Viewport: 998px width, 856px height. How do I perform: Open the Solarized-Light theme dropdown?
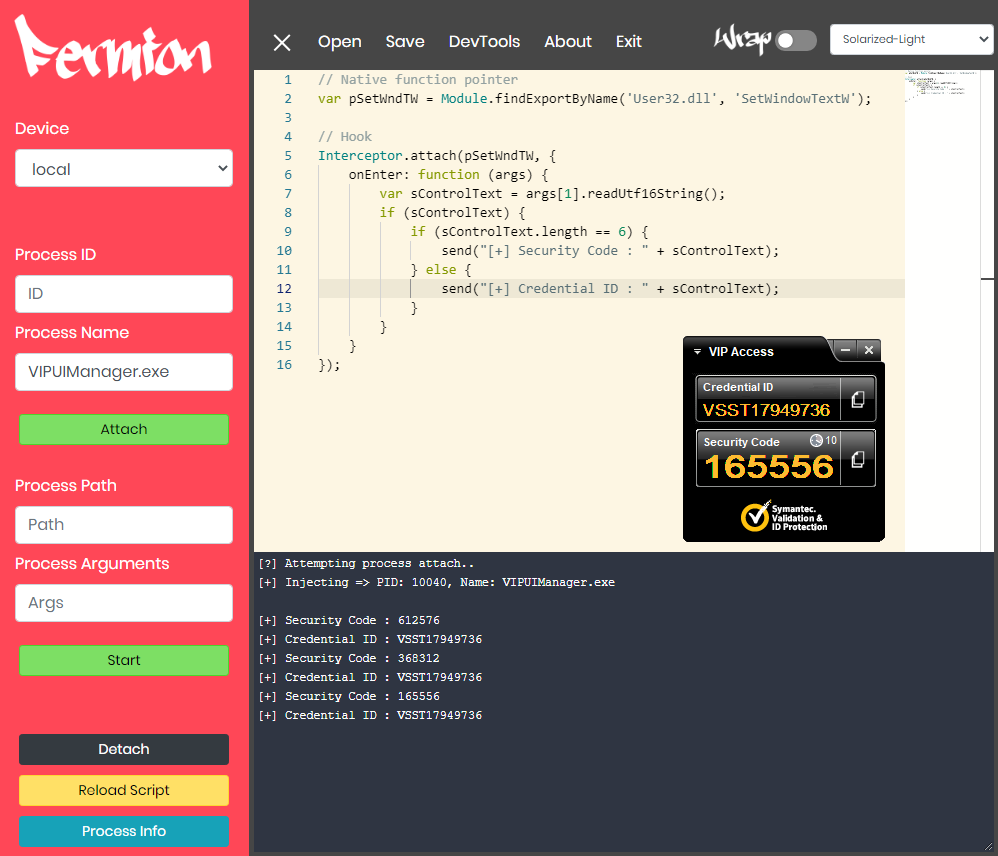pos(911,39)
